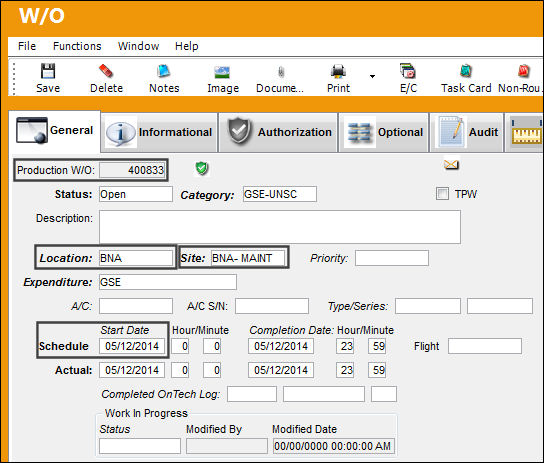Click the Site field BNA- MAINT

(x=248, y=258)
